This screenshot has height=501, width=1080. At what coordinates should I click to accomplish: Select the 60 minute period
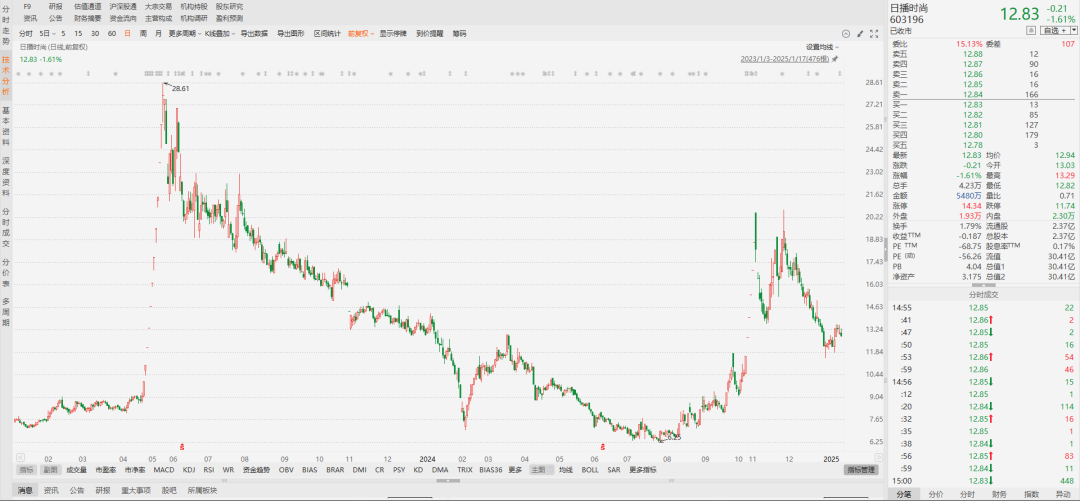(112, 33)
